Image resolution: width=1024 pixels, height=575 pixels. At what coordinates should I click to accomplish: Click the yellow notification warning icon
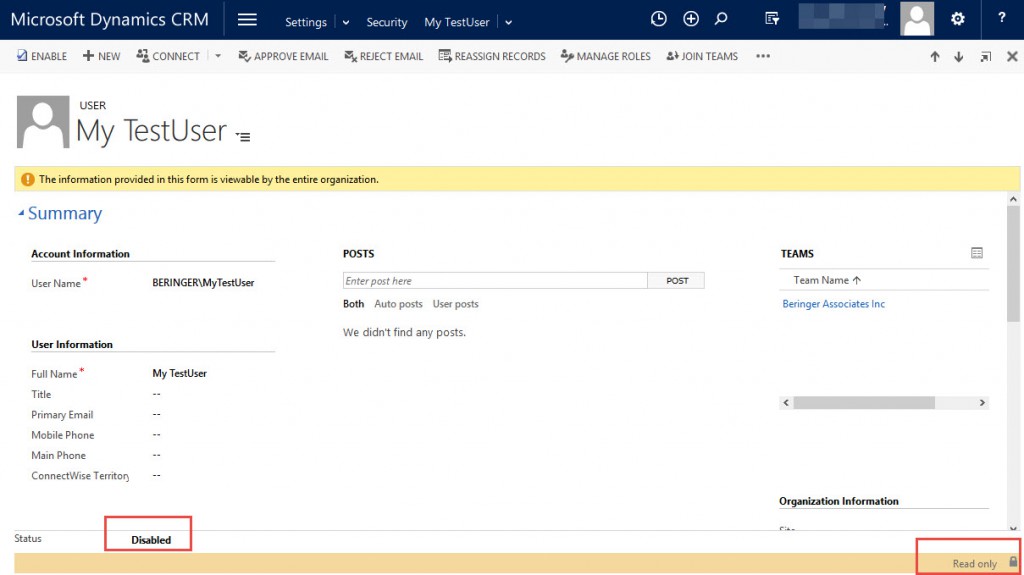pyautogui.click(x=27, y=179)
